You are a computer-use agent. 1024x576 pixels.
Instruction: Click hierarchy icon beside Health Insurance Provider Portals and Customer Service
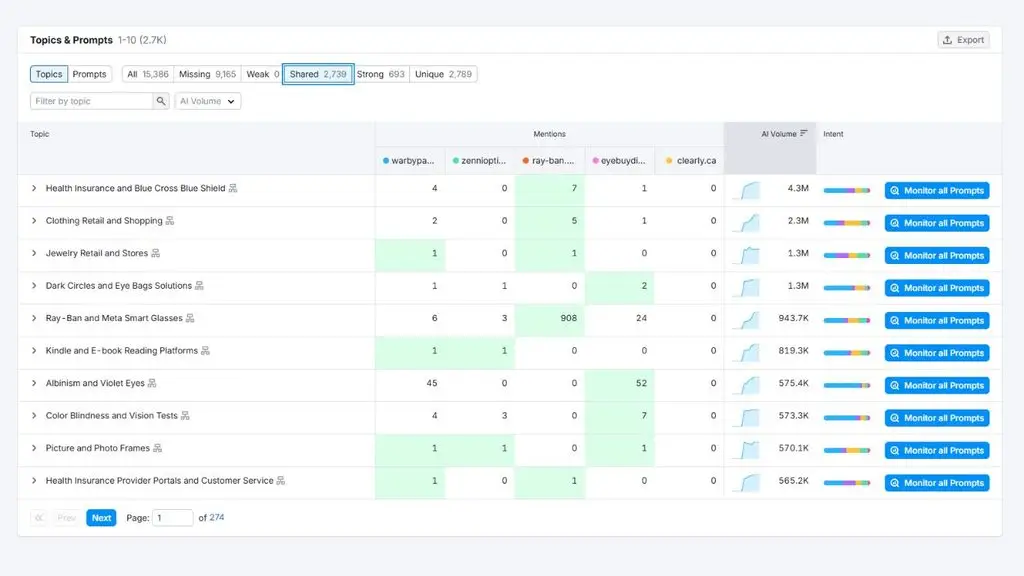(281, 481)
